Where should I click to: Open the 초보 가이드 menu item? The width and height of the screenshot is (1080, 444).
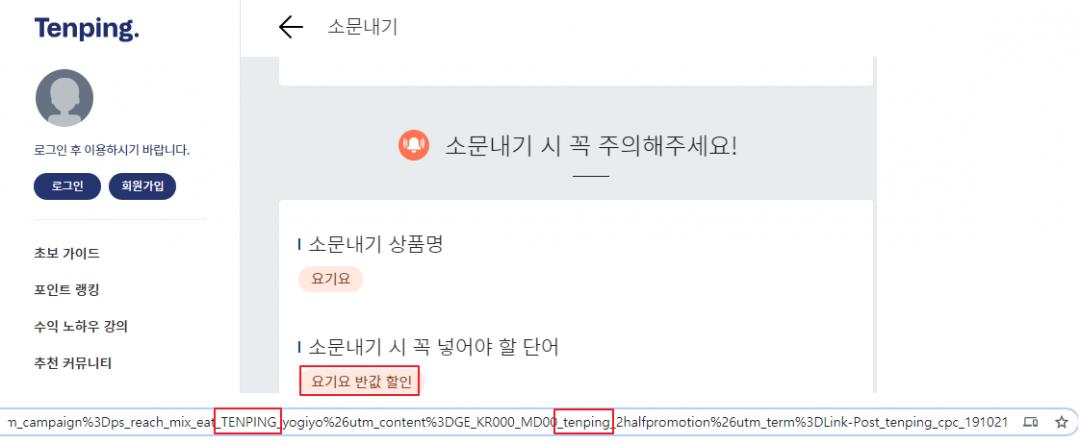[x=67, y=253]
